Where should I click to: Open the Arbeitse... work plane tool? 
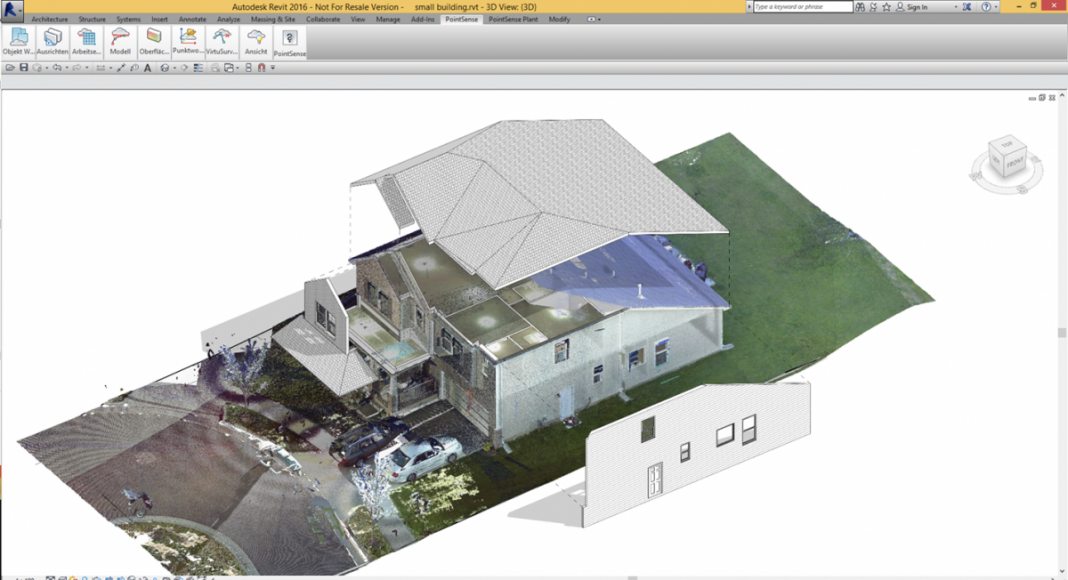[x=86, y=41]
